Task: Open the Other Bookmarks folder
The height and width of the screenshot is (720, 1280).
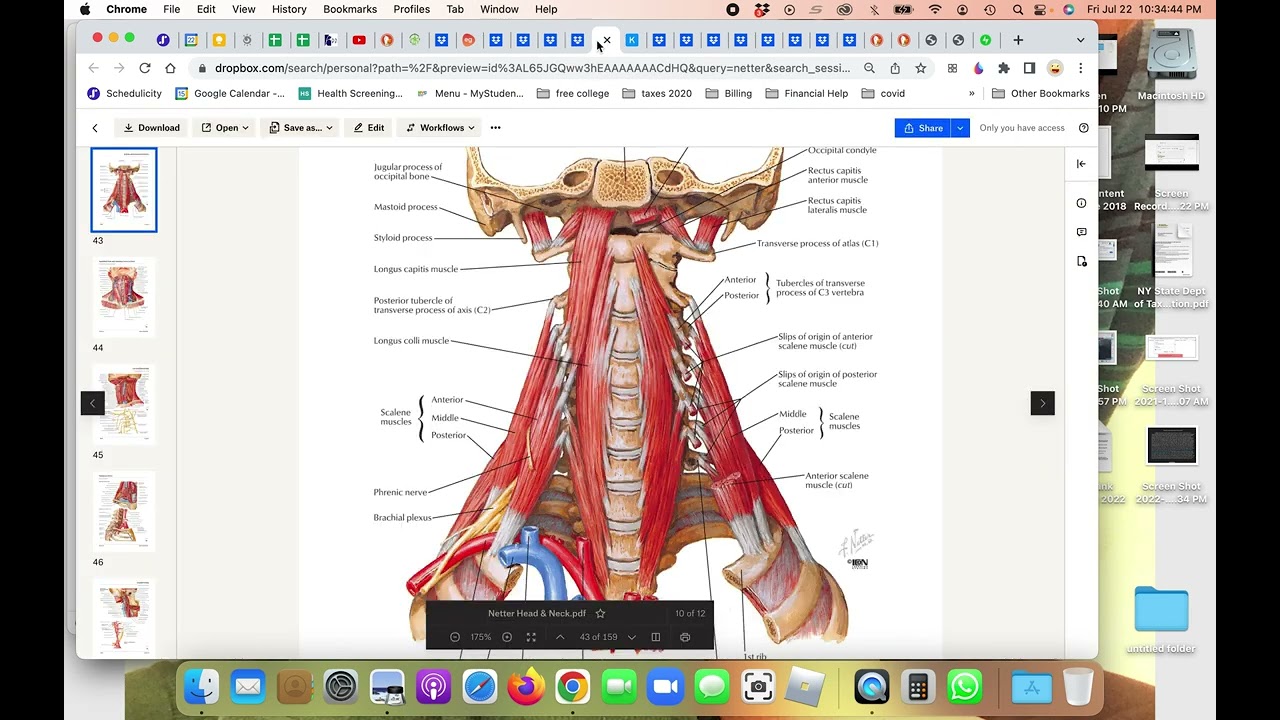Action: click(x=1040, y=93)
